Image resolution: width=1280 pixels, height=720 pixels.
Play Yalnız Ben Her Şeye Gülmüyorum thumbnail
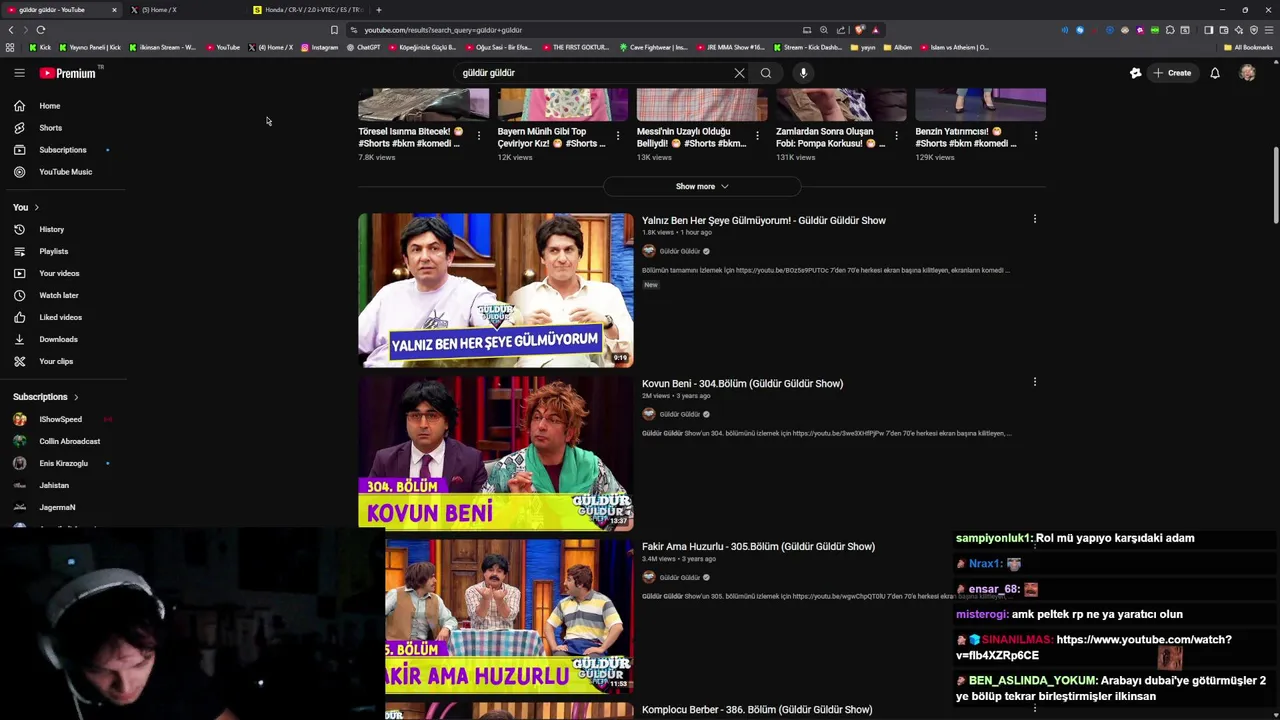coord(496,290)
